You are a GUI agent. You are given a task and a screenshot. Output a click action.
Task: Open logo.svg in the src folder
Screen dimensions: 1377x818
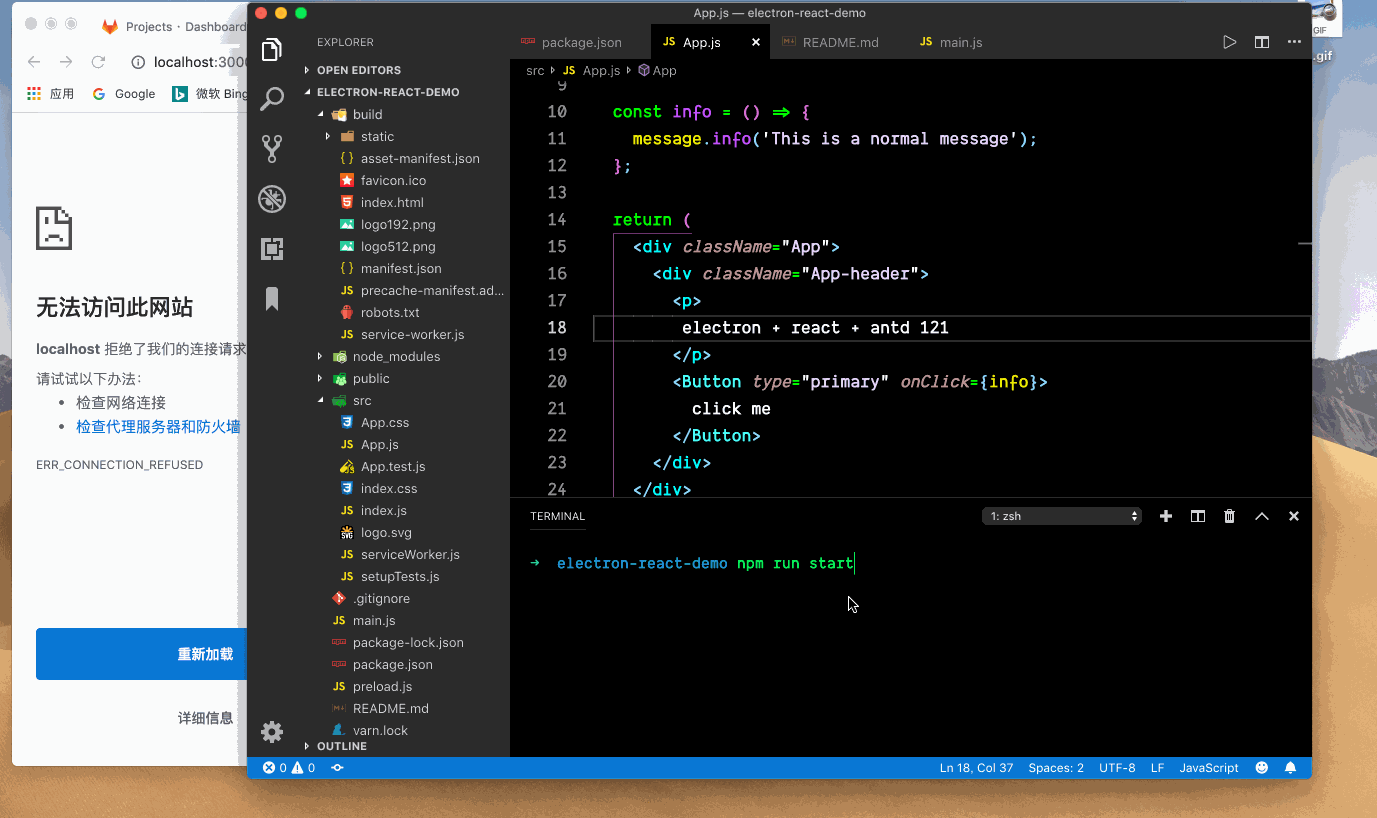[386, 532]
